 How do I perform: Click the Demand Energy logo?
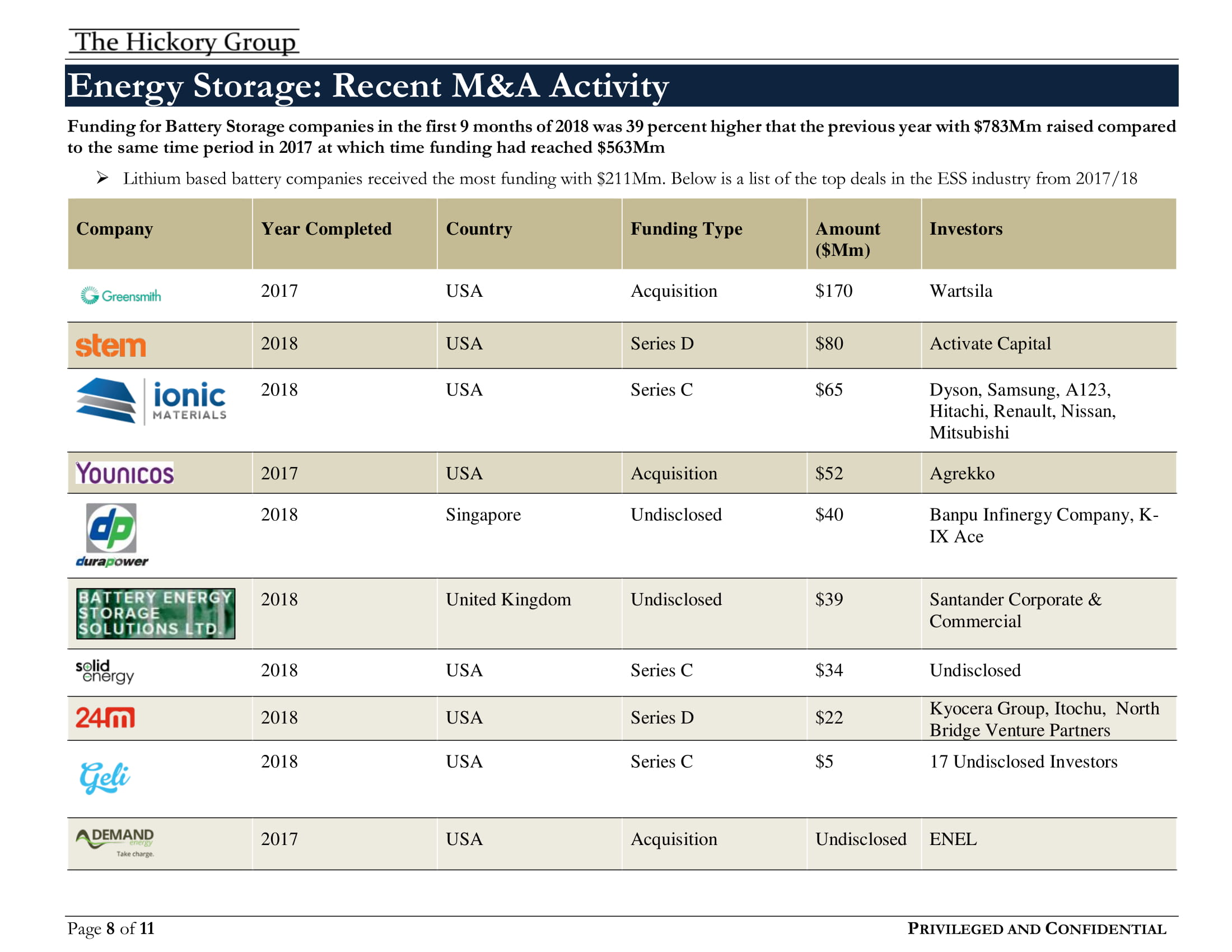pyautogui.click(x=115, y=843)
